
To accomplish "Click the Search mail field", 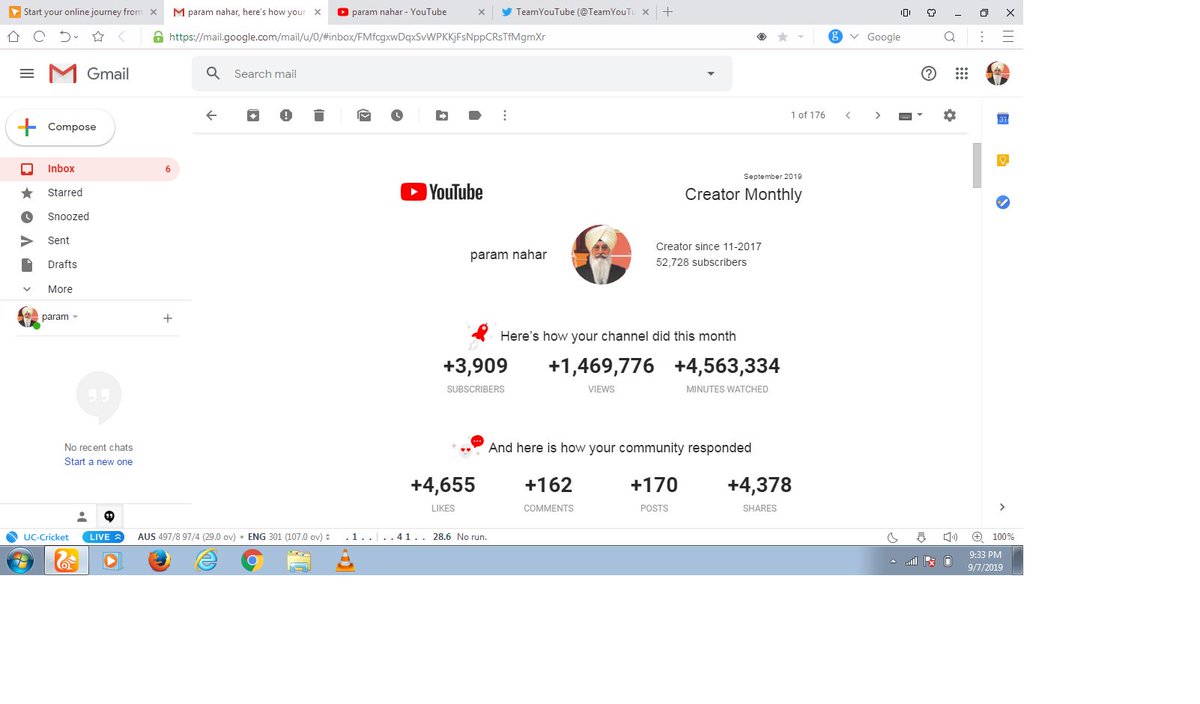I will pos(462,74).
